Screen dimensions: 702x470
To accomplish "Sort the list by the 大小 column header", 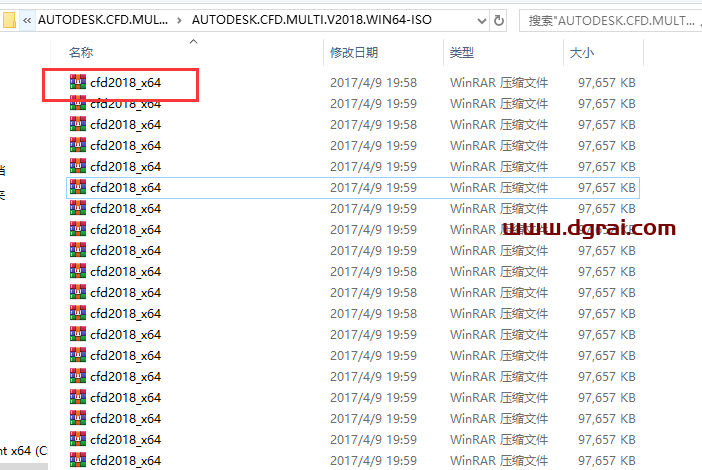I will (581, 52).
